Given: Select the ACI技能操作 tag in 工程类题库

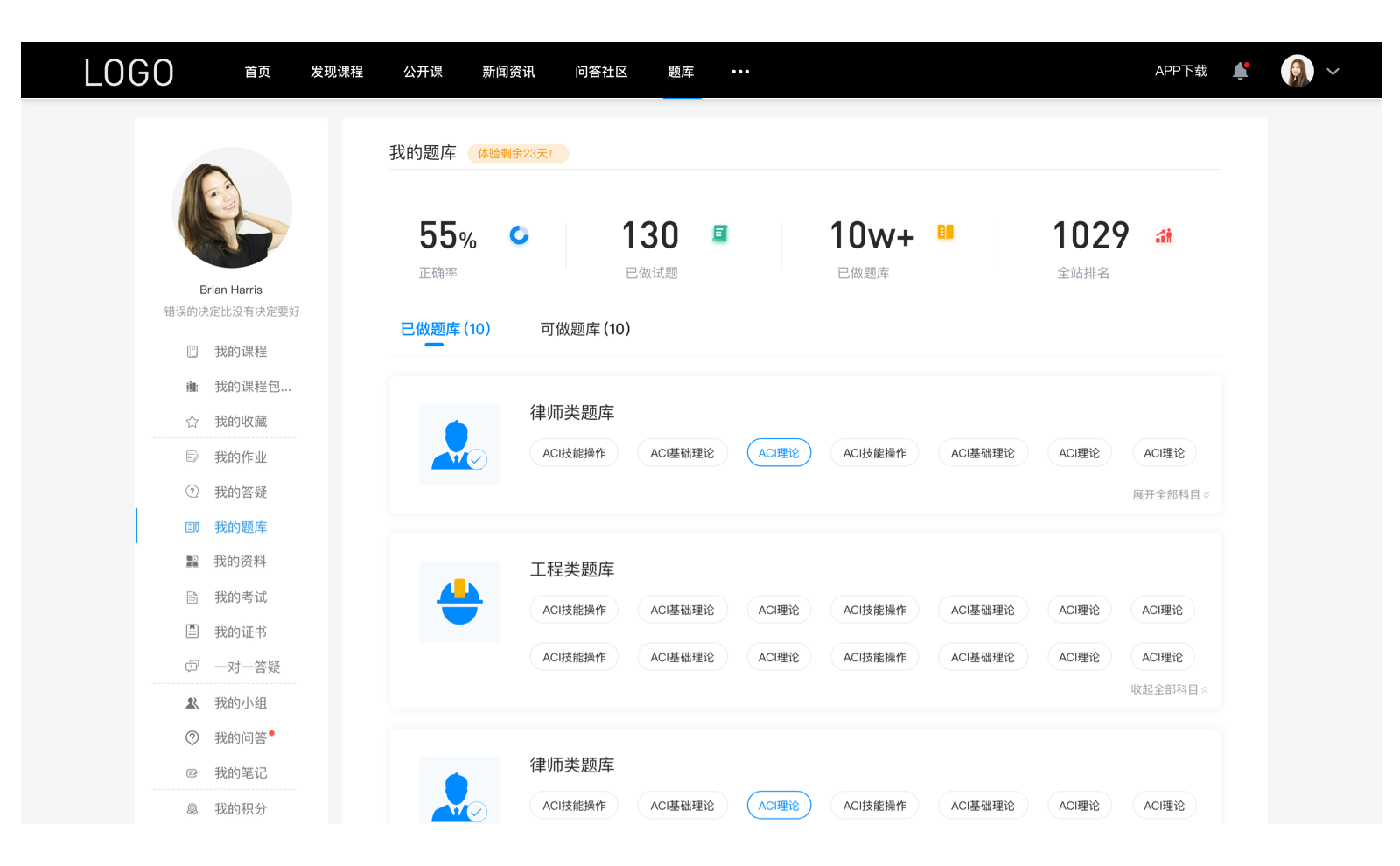Looking at the screenshot, I should (x=574, y=609).
